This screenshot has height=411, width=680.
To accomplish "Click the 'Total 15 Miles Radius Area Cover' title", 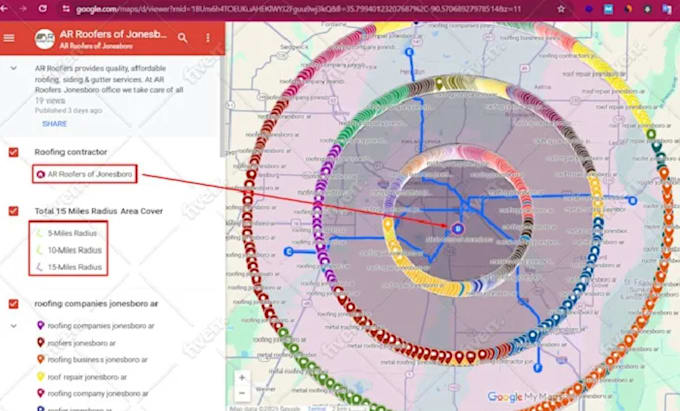I will (x=99, y=211).
